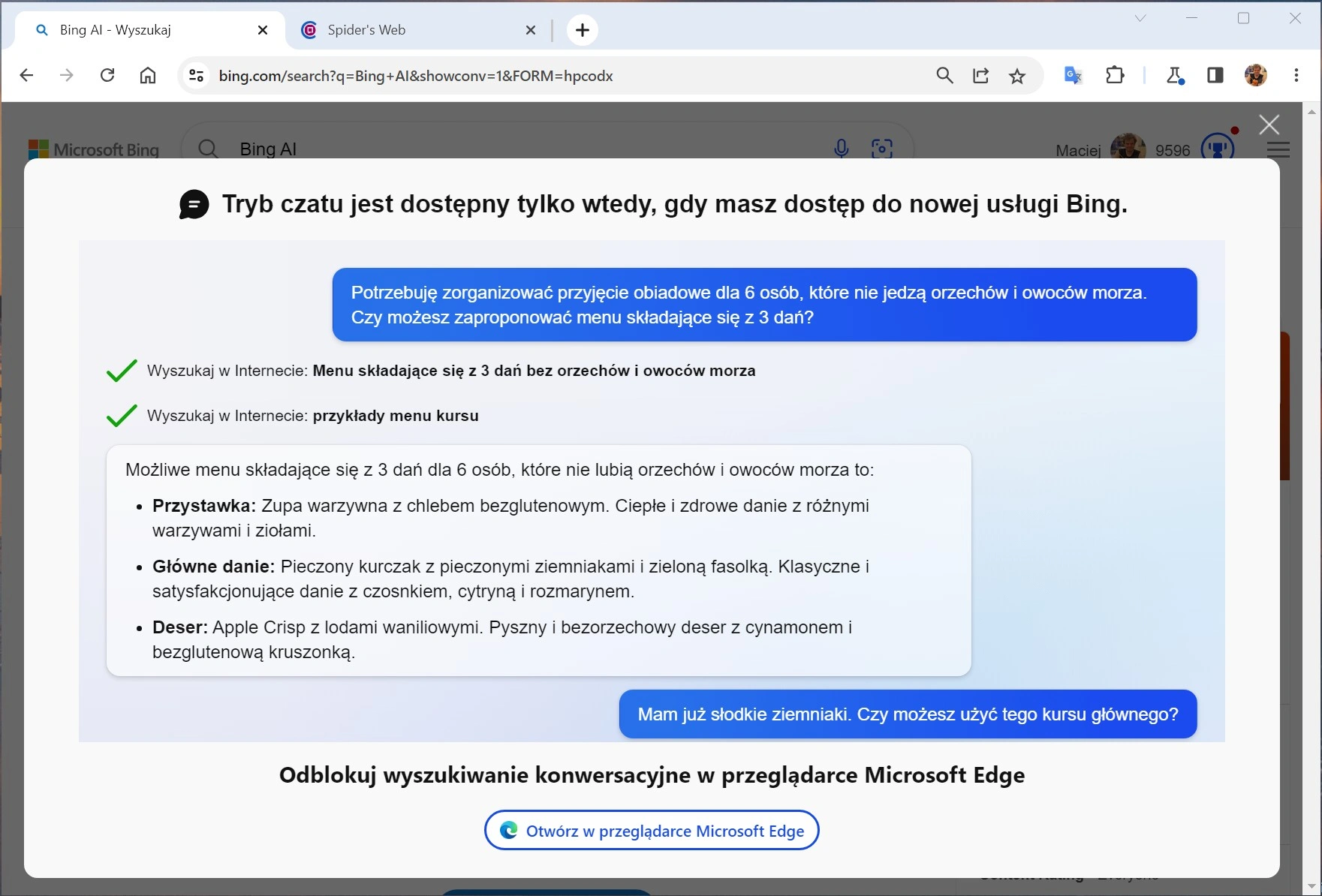1322x896 pixels.
Task: Select the Bing AI - Wyszukaj tab
Action: [151, 30]
